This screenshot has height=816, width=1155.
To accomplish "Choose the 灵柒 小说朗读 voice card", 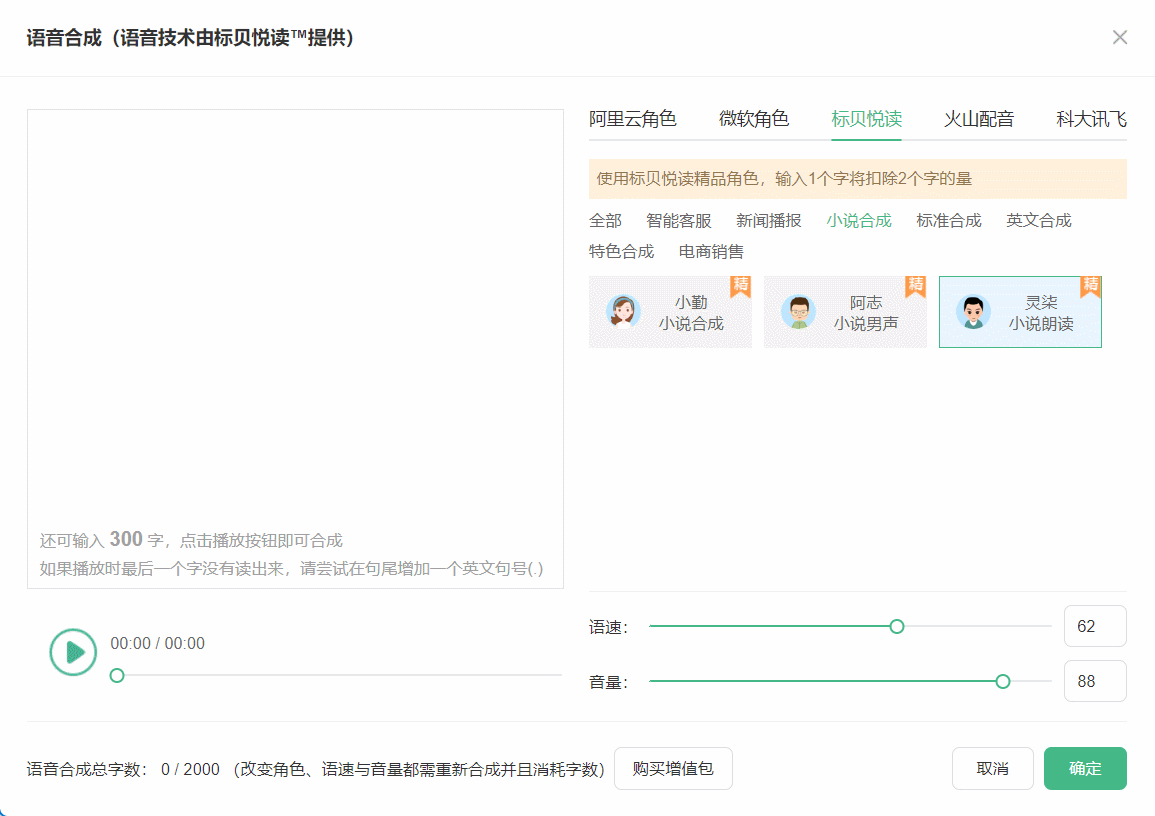I will point(1020,312).
